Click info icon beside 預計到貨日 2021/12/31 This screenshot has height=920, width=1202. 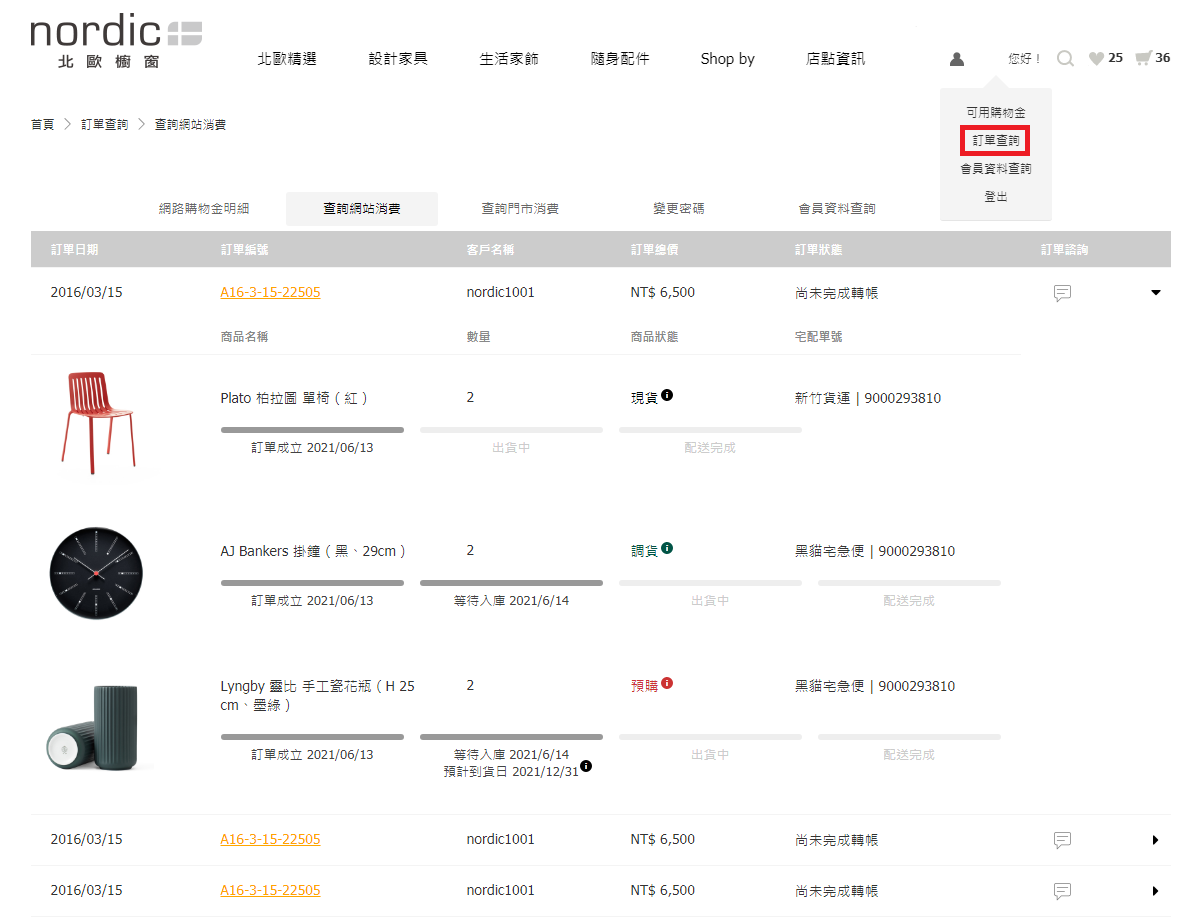click(586, 766)
